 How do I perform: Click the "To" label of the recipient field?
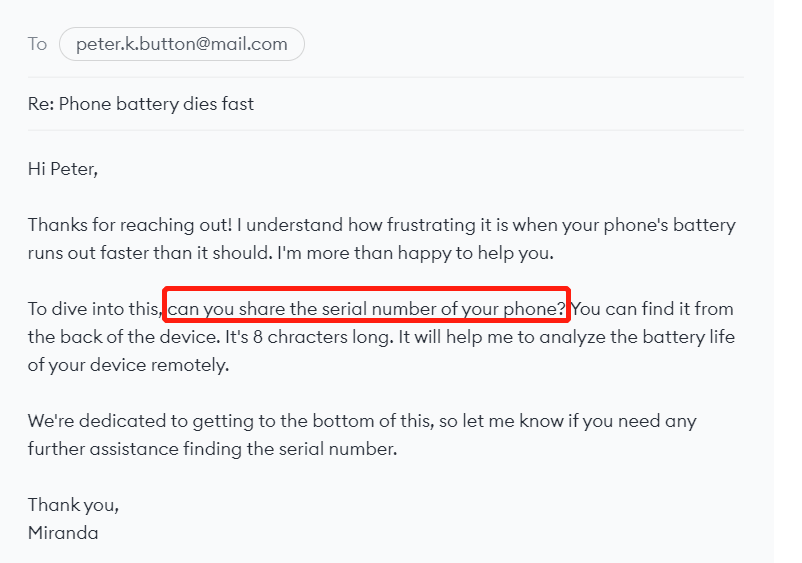tap(37, 44)
